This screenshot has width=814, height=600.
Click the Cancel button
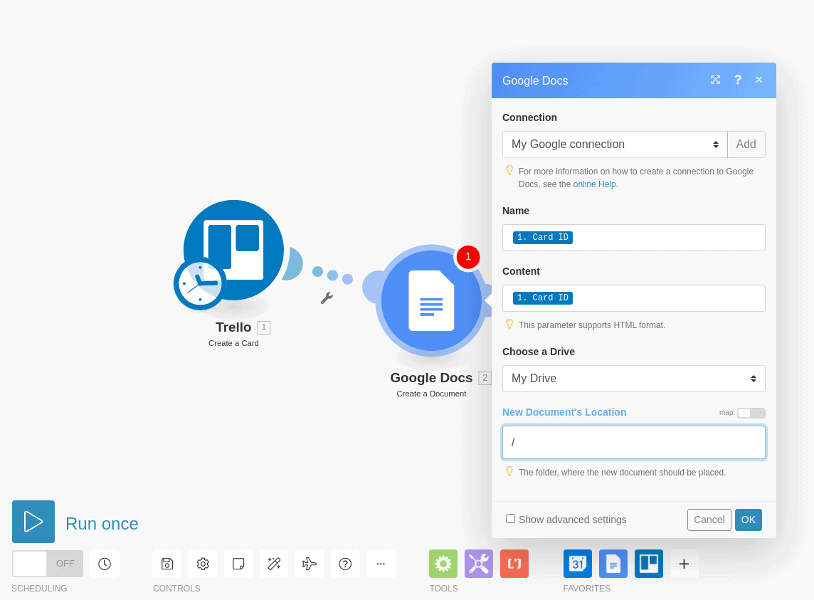click(x=709, y=520)
